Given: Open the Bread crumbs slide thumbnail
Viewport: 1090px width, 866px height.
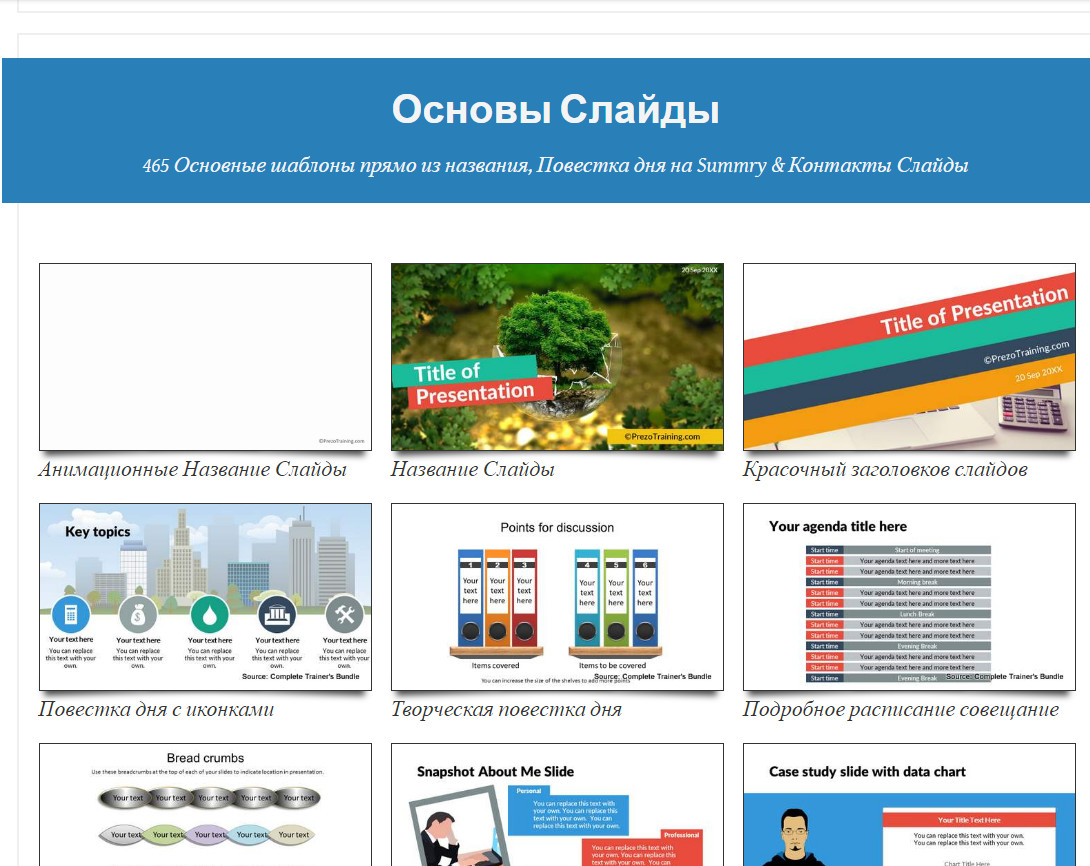Looking at the screenshot, I should pos(205,805).
